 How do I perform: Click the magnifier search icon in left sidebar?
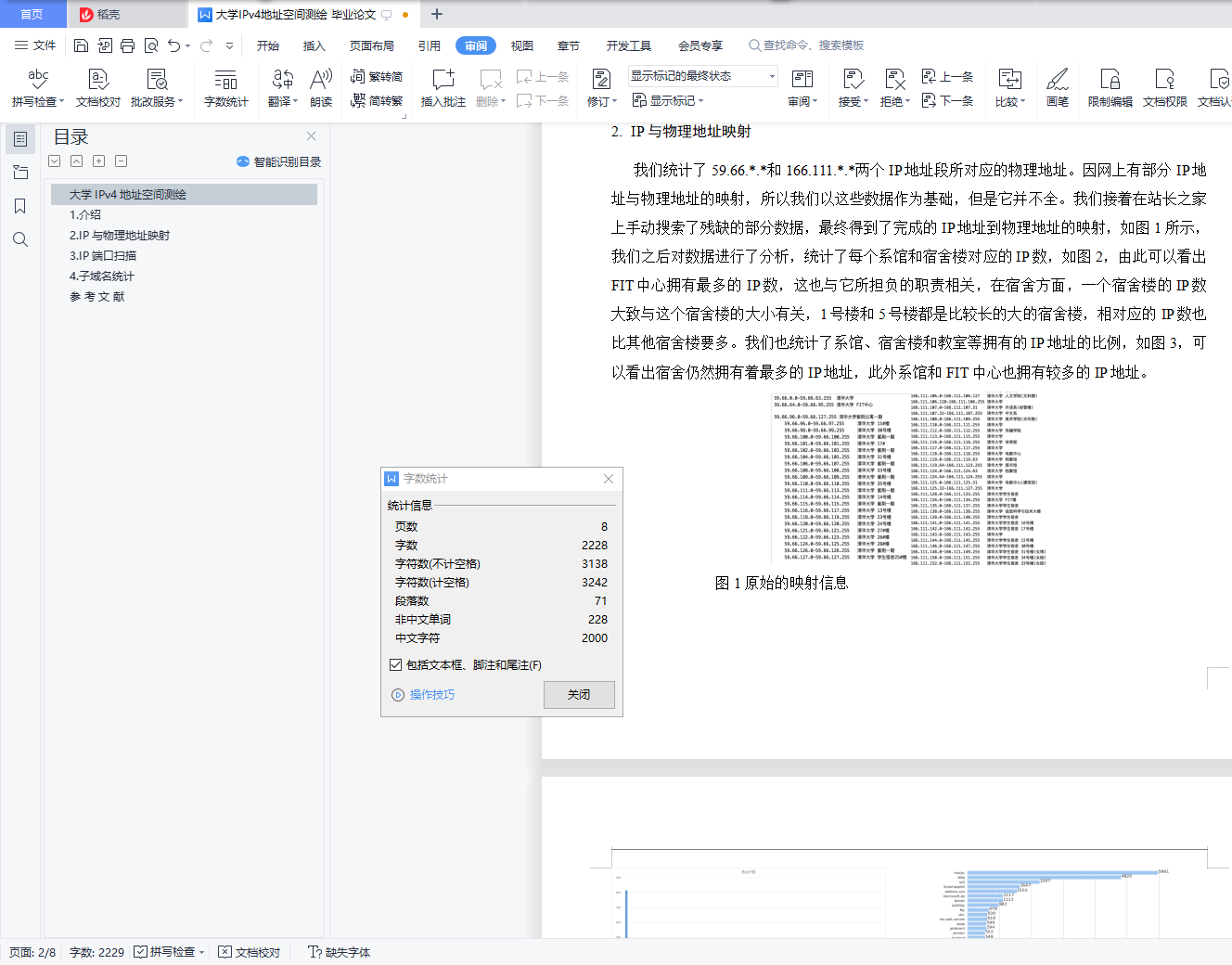point(20,239)
